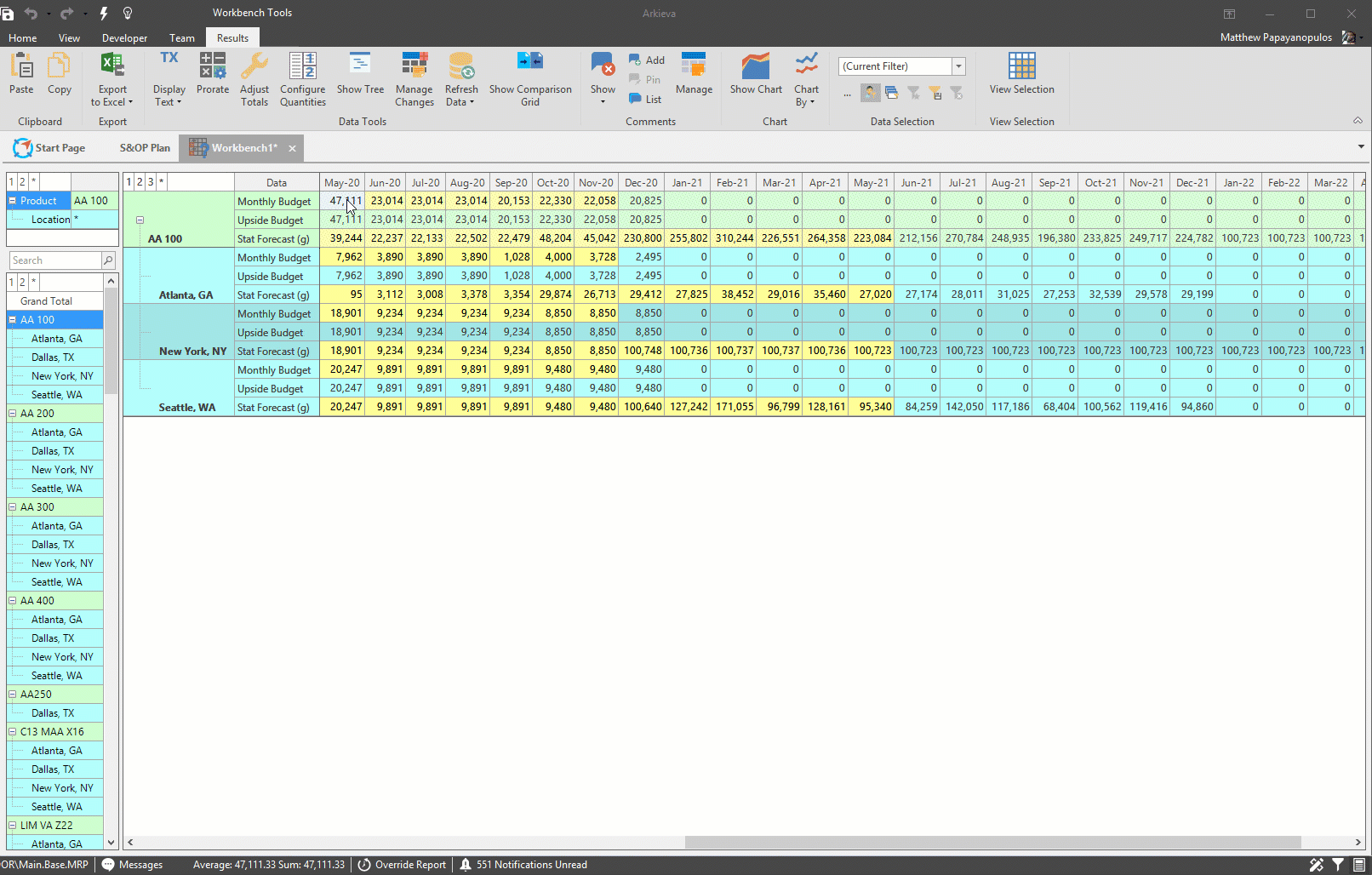1372x875 pixels.
Task: Close the Workbench1 tab
Action: click(x=292, y=148)
